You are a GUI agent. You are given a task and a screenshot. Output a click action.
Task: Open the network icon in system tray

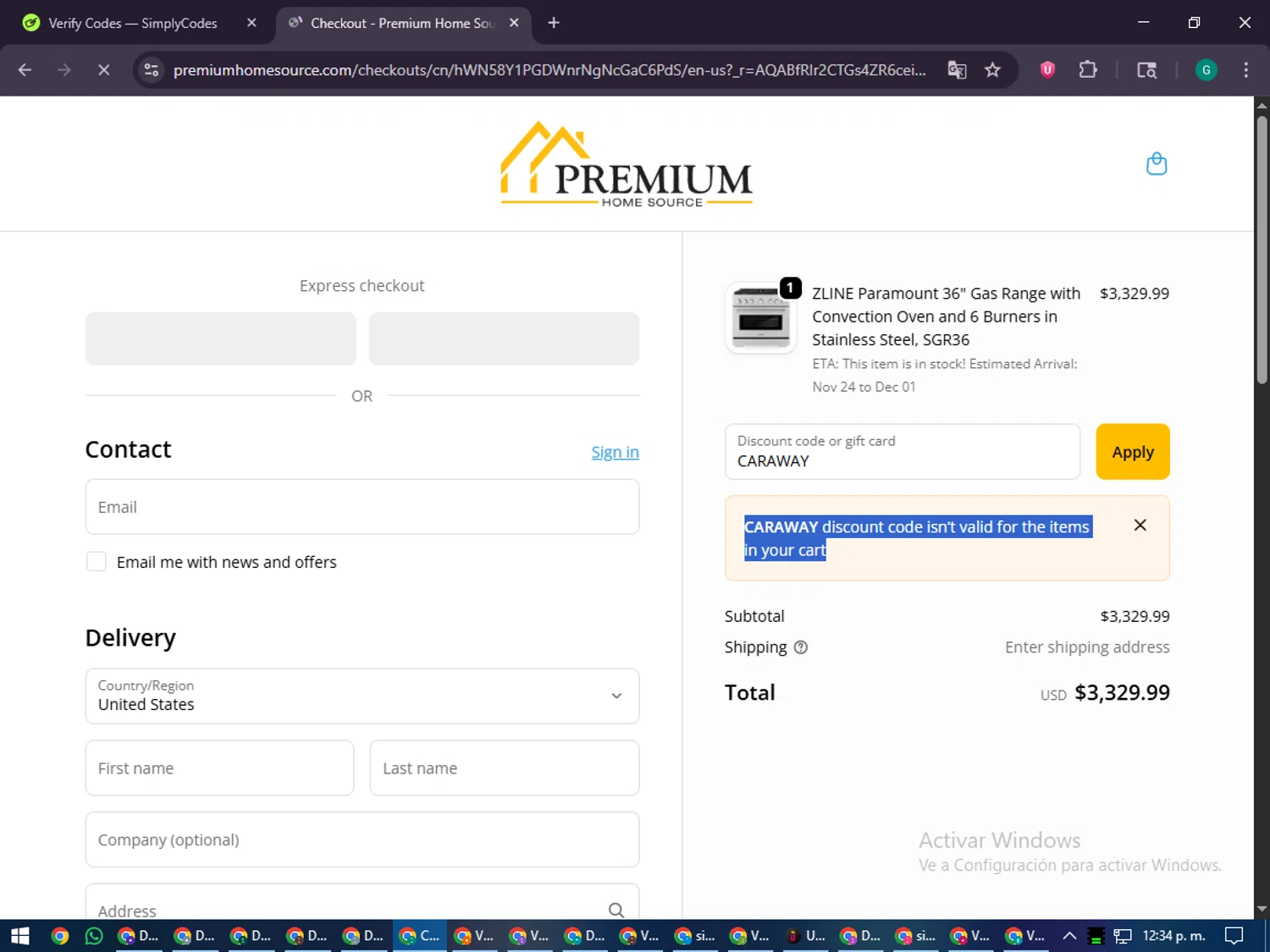(1123, 936)
